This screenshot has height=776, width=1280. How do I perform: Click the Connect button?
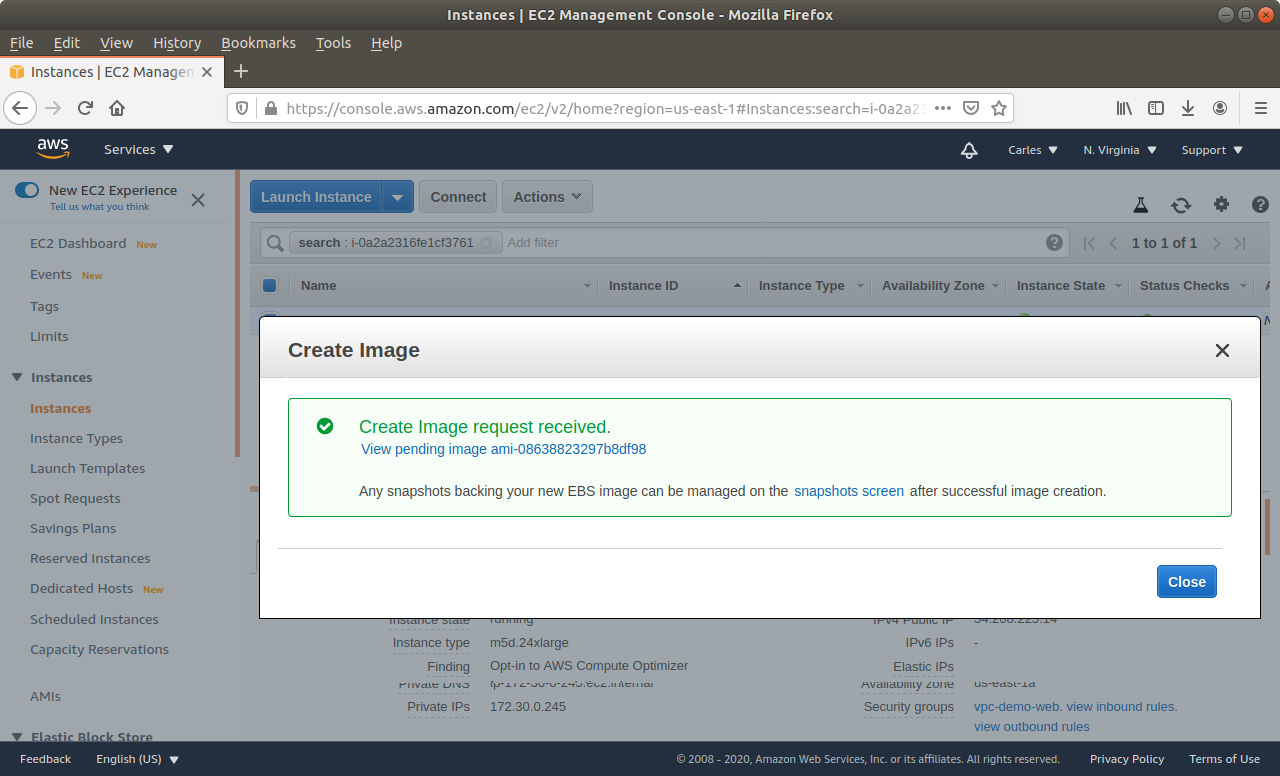tap(458, 197)
